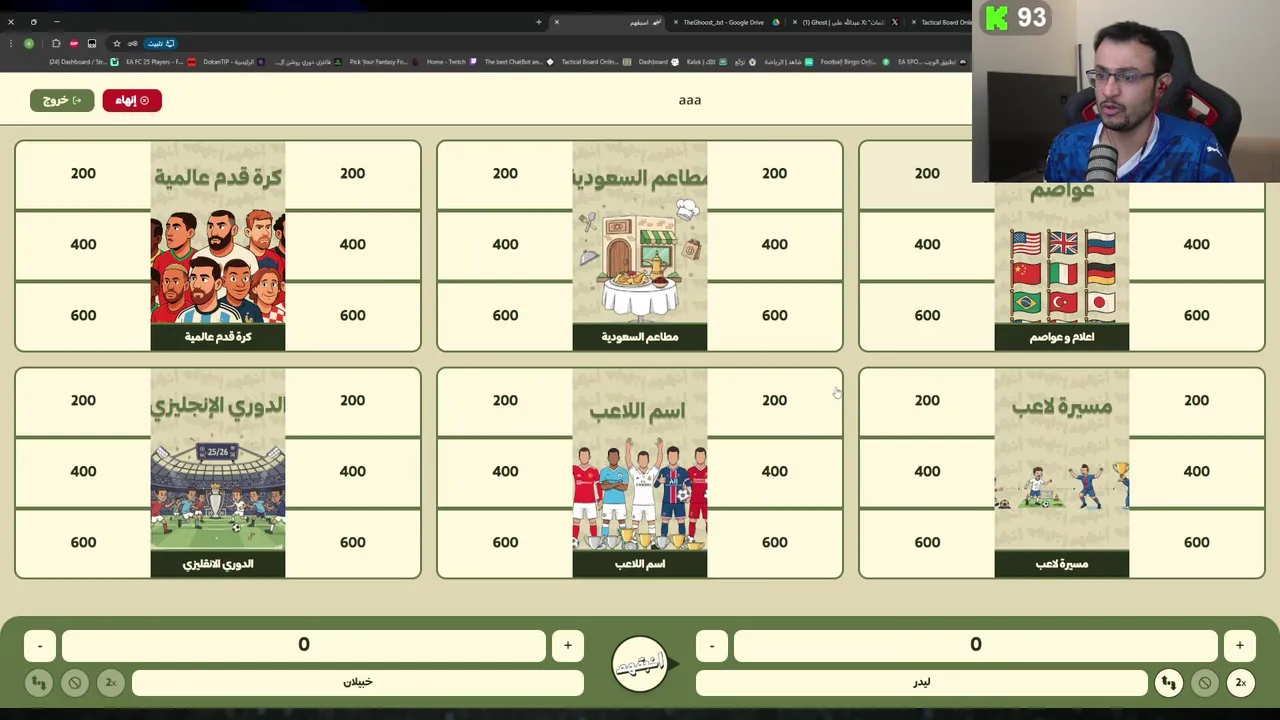Click the ليدر team score field showing 0
This screenshot has width=1280, height=720.
[976, 646]
